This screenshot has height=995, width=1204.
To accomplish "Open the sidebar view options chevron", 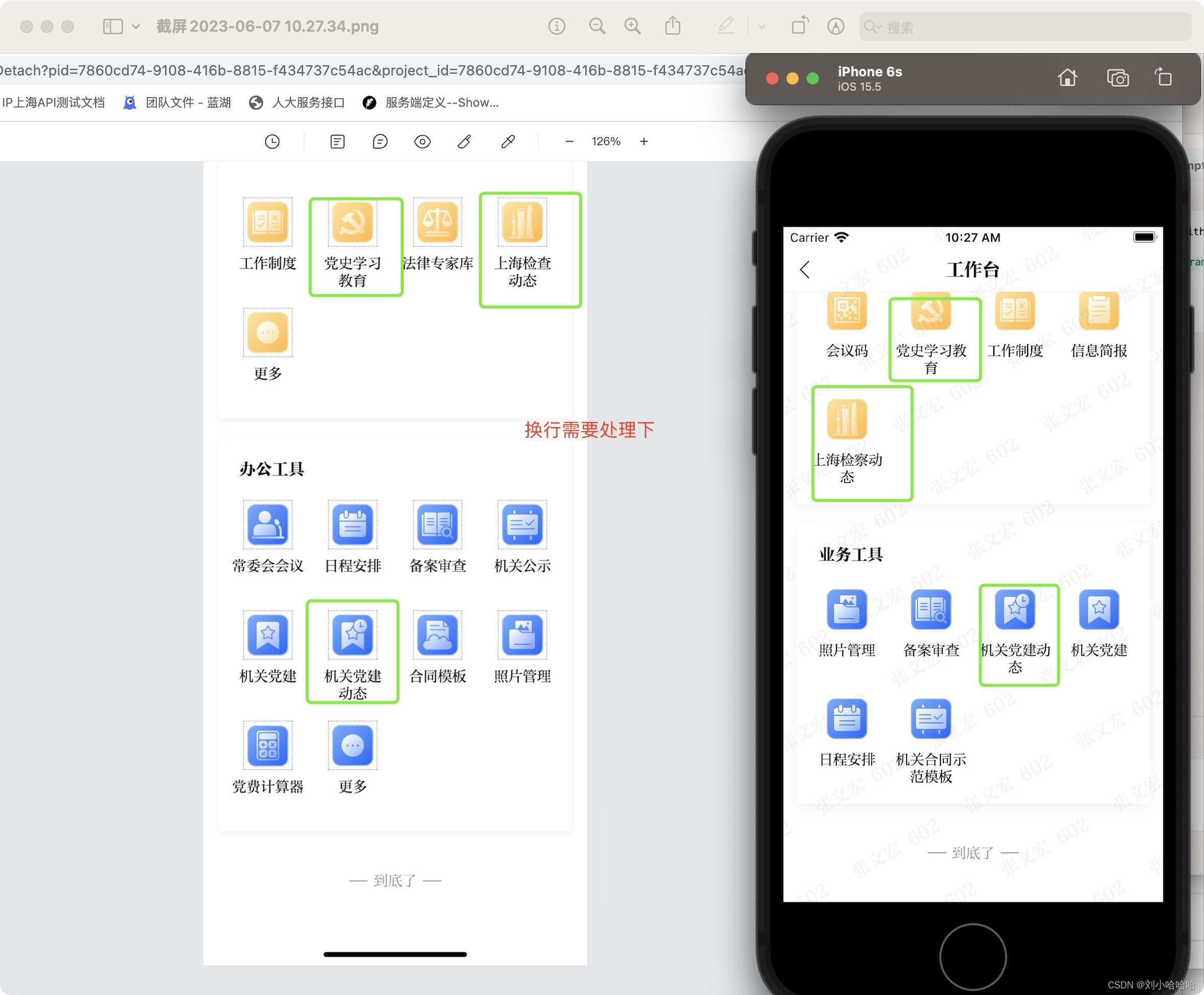I will pyautogui.click(x=136, y=27).
